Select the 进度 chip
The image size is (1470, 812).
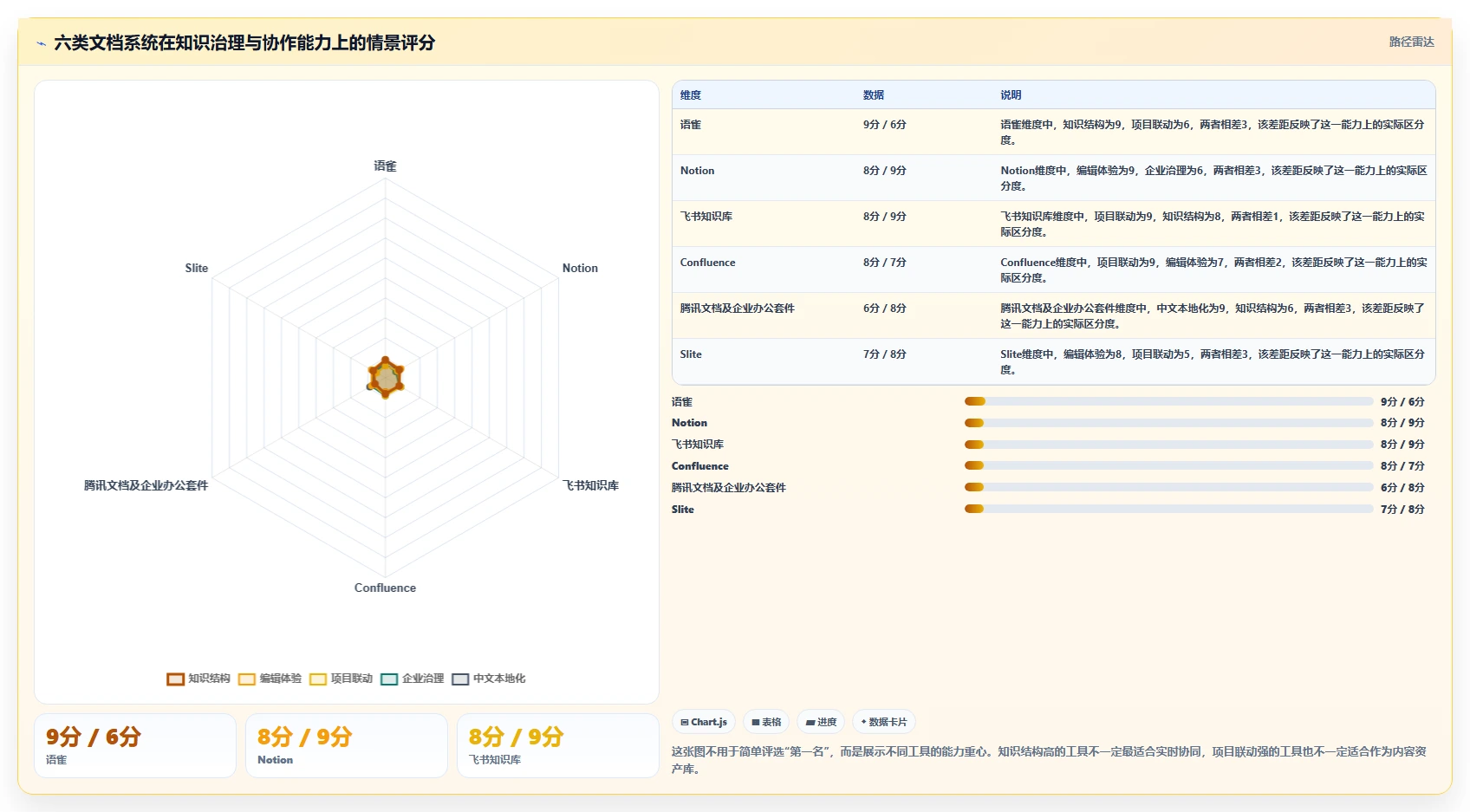pyautogui.click(x=821, y=722)
